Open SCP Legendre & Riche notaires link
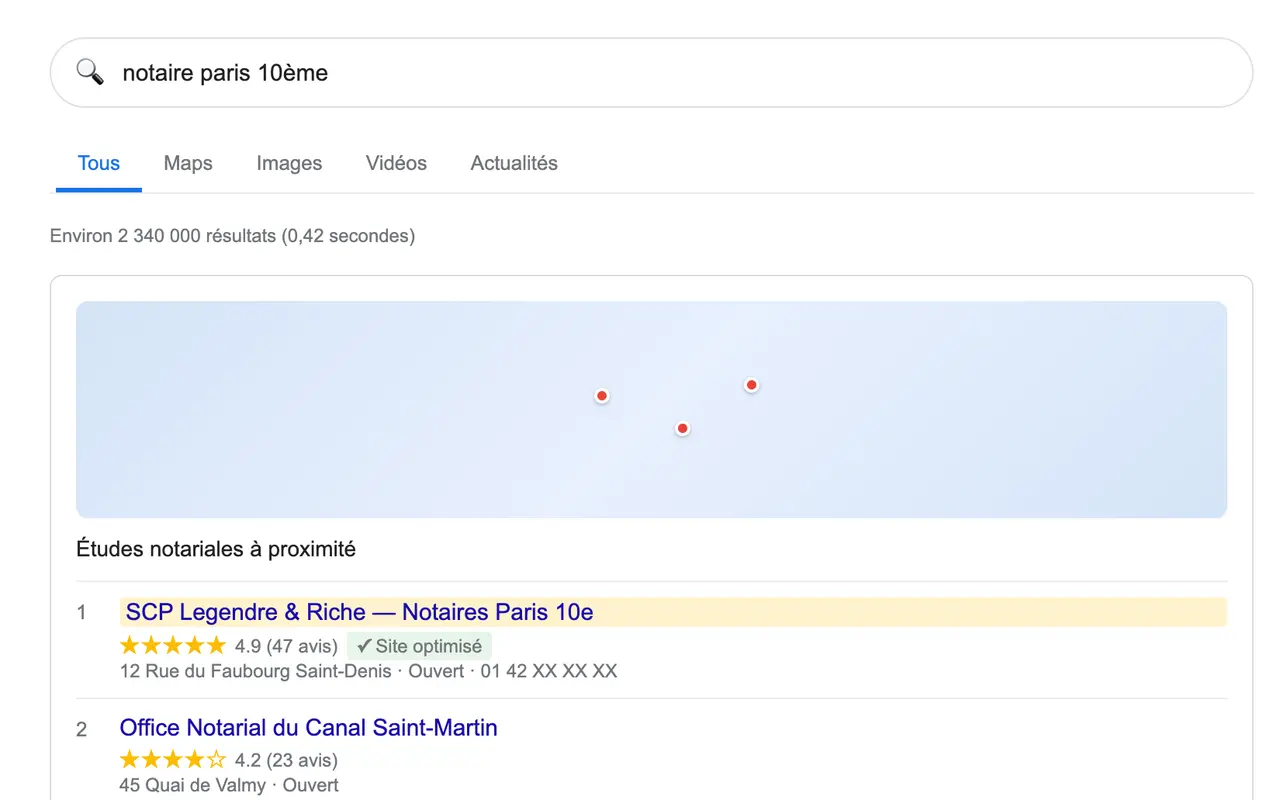The height and width of the screenshot is (800, 1280). tap(360, 612)
